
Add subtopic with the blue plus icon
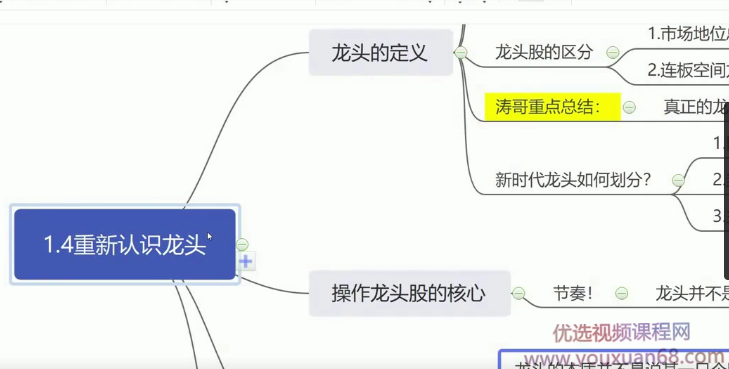click(246, 262)
